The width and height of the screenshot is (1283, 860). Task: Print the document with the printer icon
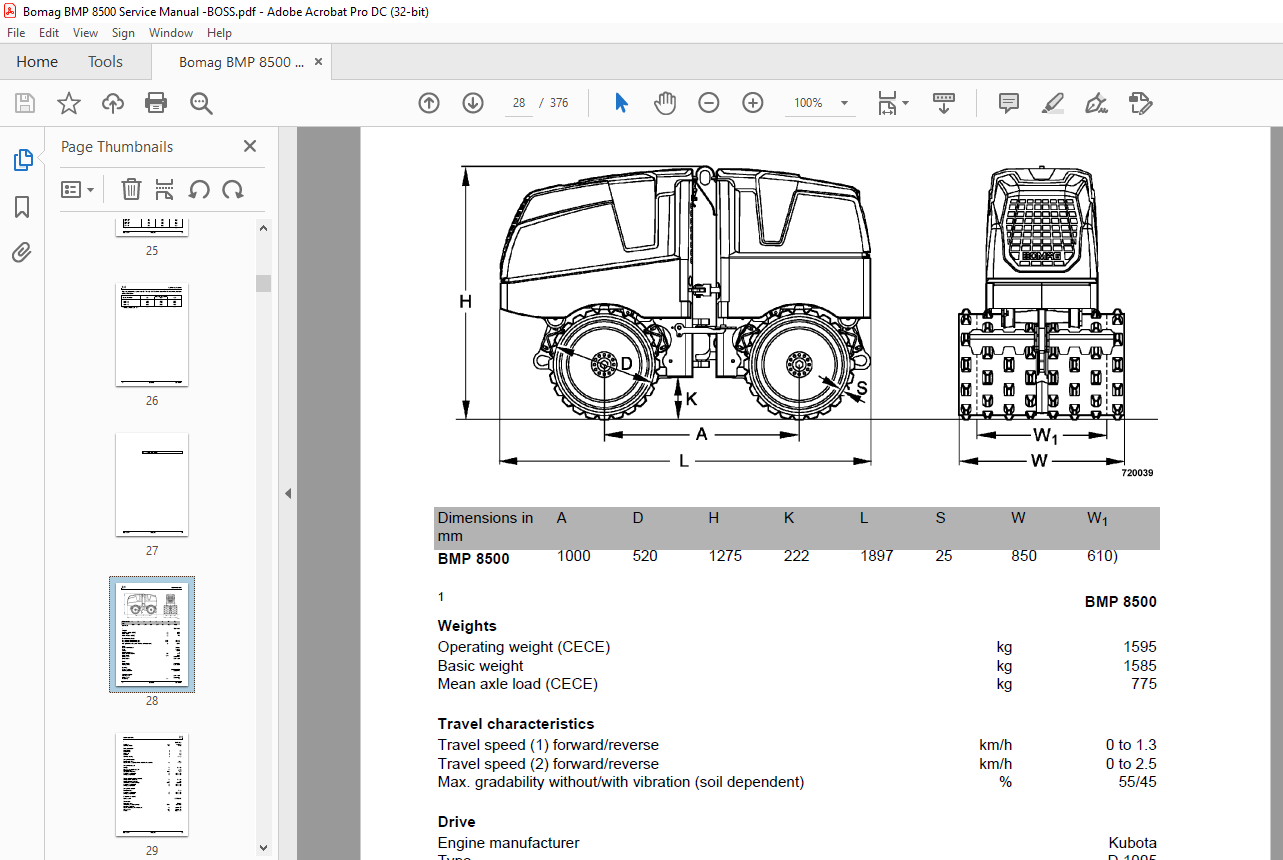156,103
